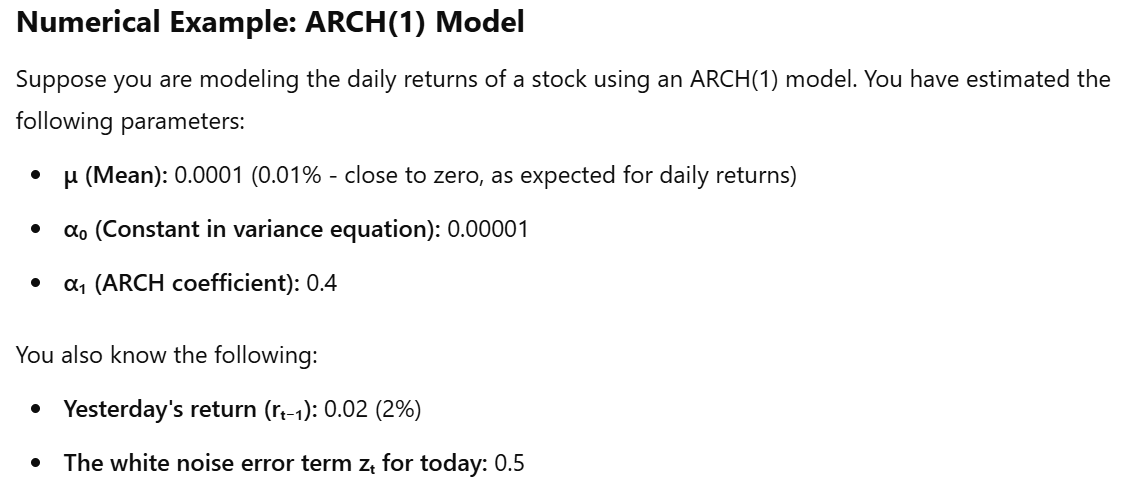Click the bullet point before μ (Mean)
This screenshot has height=501, width=1132.
tap(36, 176)
